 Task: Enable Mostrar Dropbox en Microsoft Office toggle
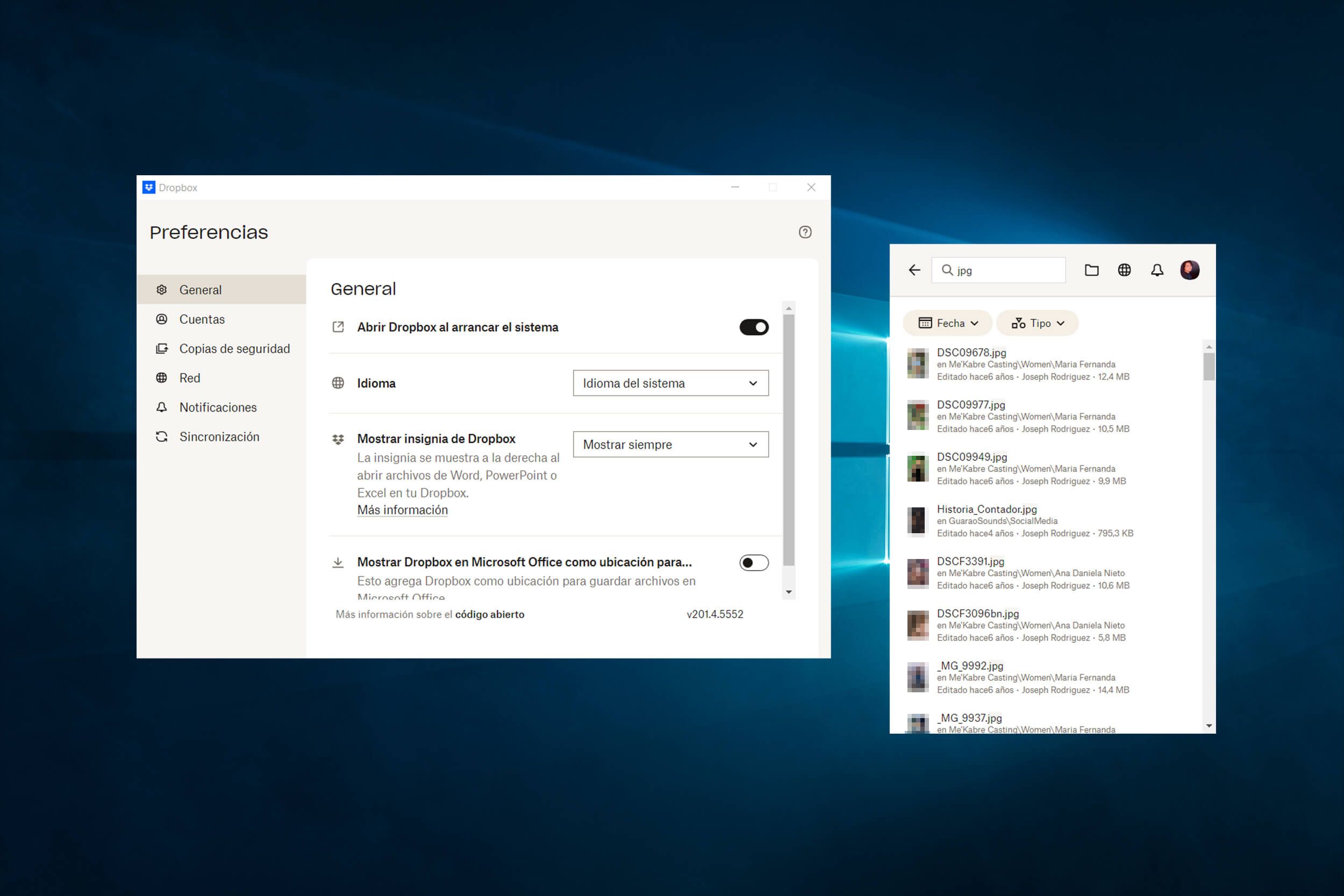pos(754,563)
